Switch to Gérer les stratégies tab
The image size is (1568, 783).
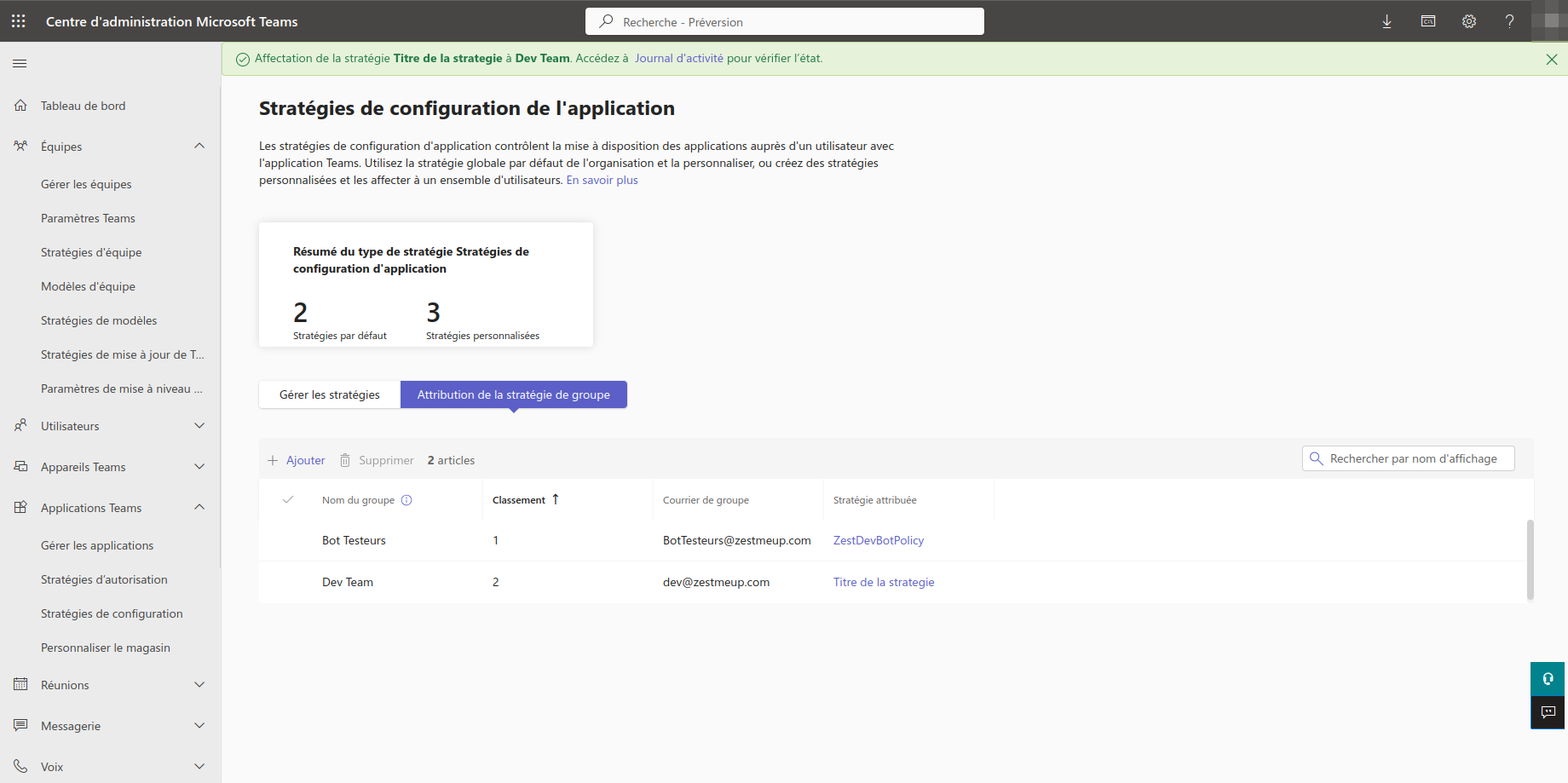click(330, 394)
